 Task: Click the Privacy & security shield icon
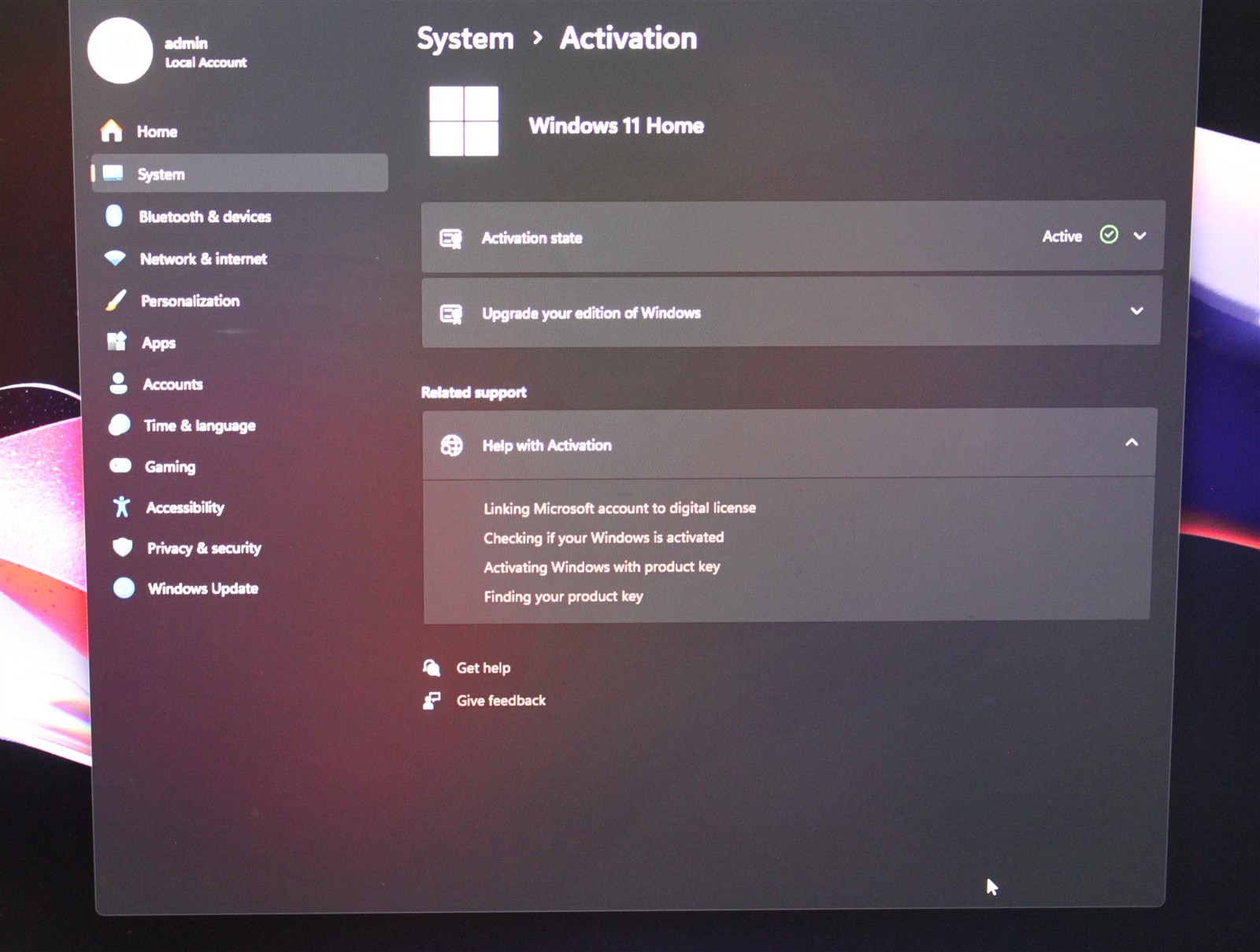click(122, 547)
